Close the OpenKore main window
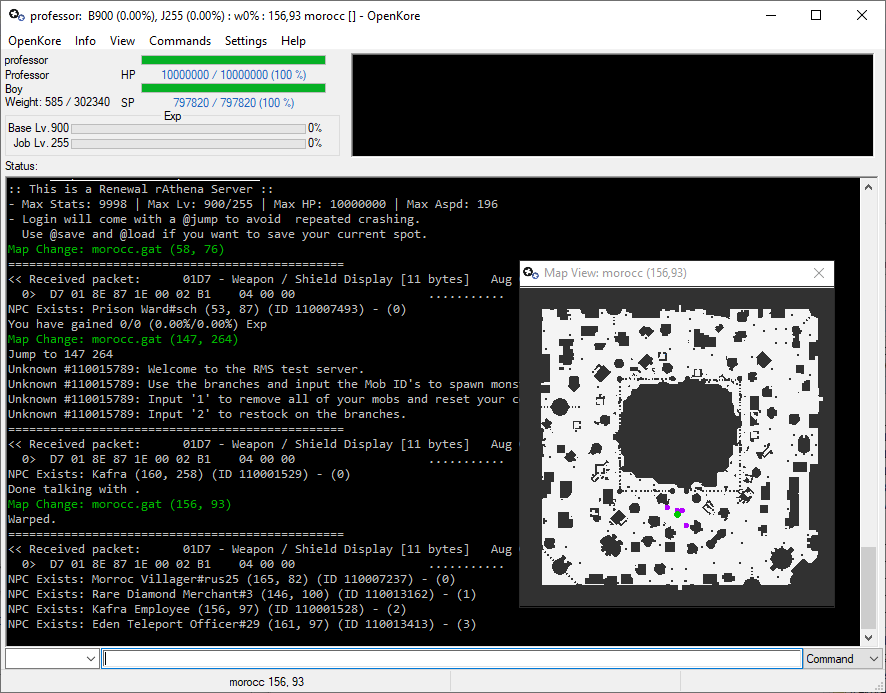 [x=862, y=15]
